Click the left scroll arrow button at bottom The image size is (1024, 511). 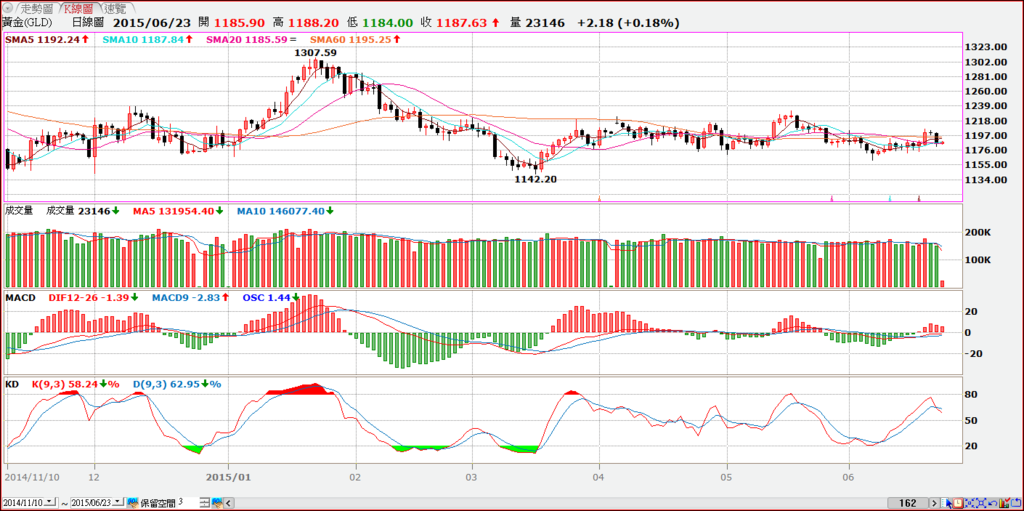(x=229, y=503)
